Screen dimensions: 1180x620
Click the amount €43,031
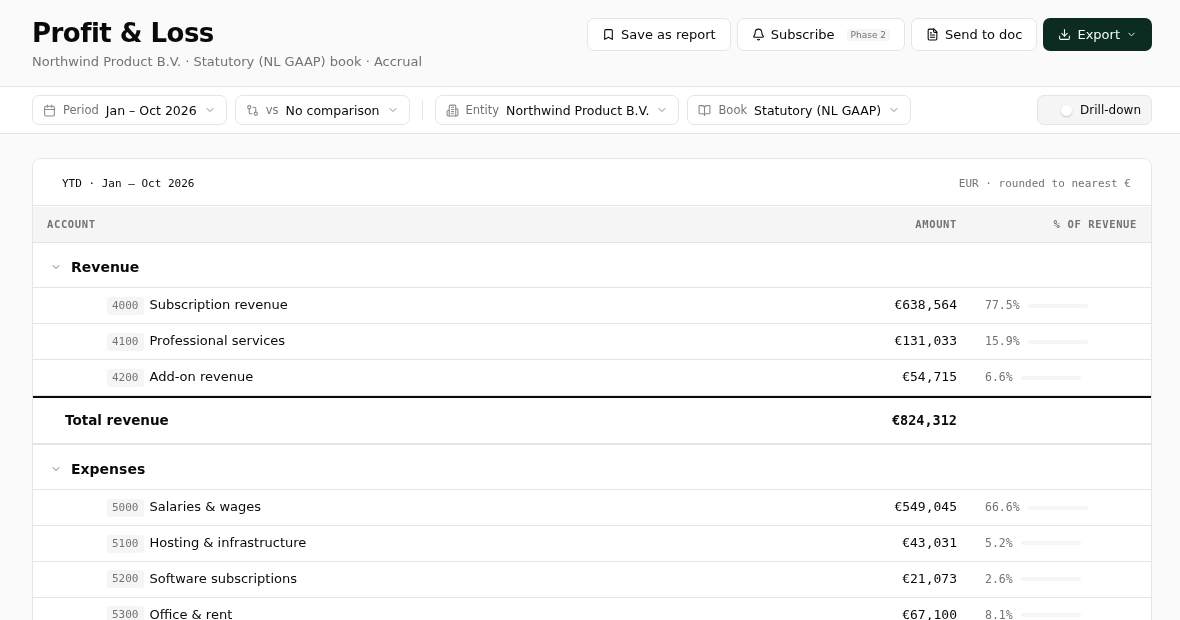929,543
